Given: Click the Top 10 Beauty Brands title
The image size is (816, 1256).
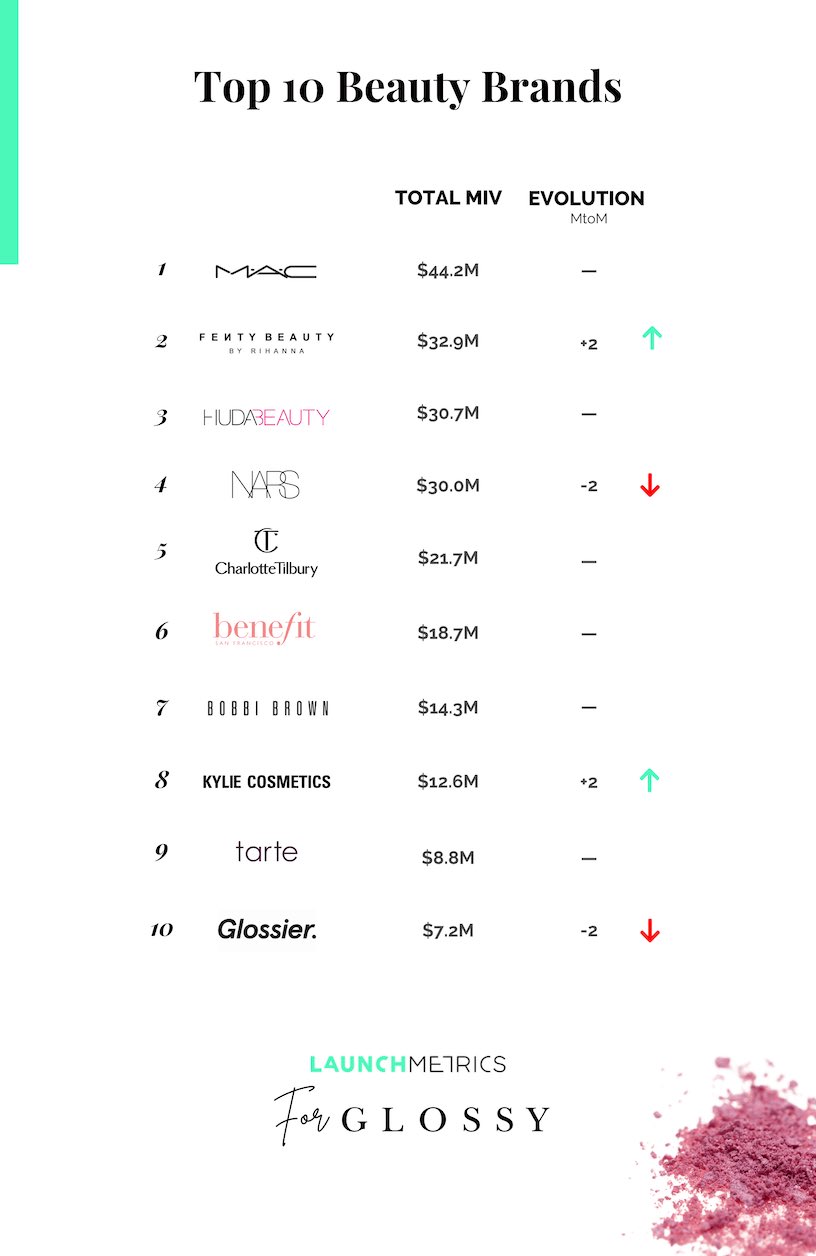Looking at the screenshot, I should pyautogui.click(x=408, y=88).
